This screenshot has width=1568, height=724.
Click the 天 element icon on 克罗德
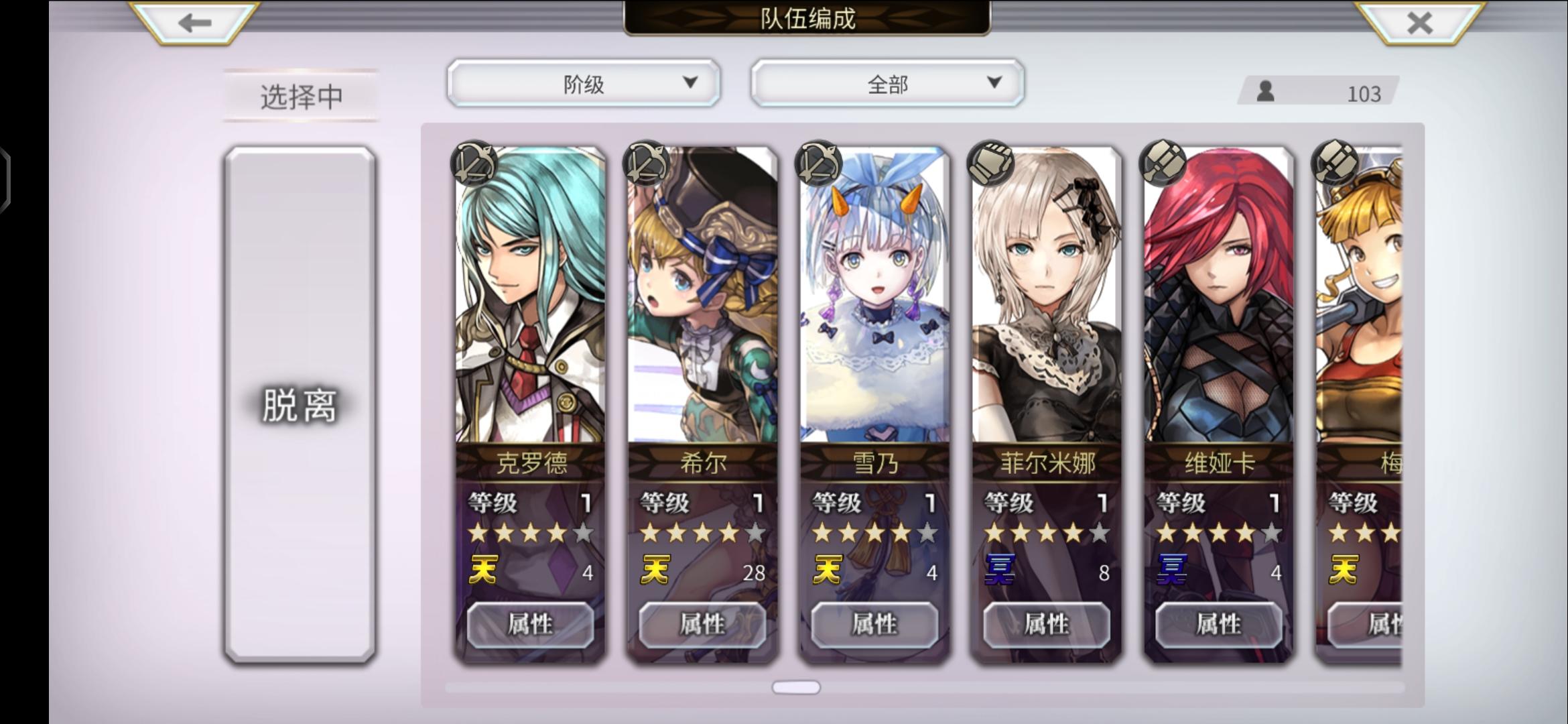click(483, 570)
